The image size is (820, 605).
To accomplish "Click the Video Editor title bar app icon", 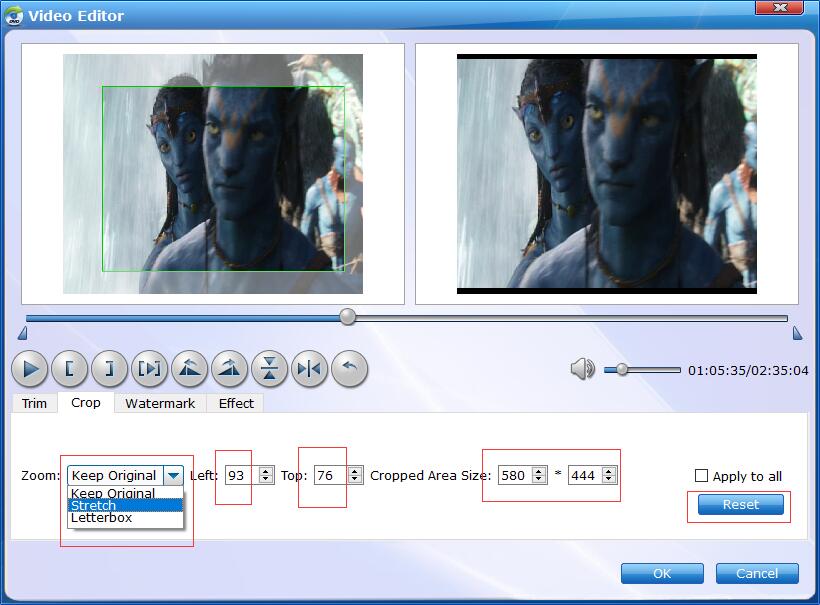I will (14, 16).
